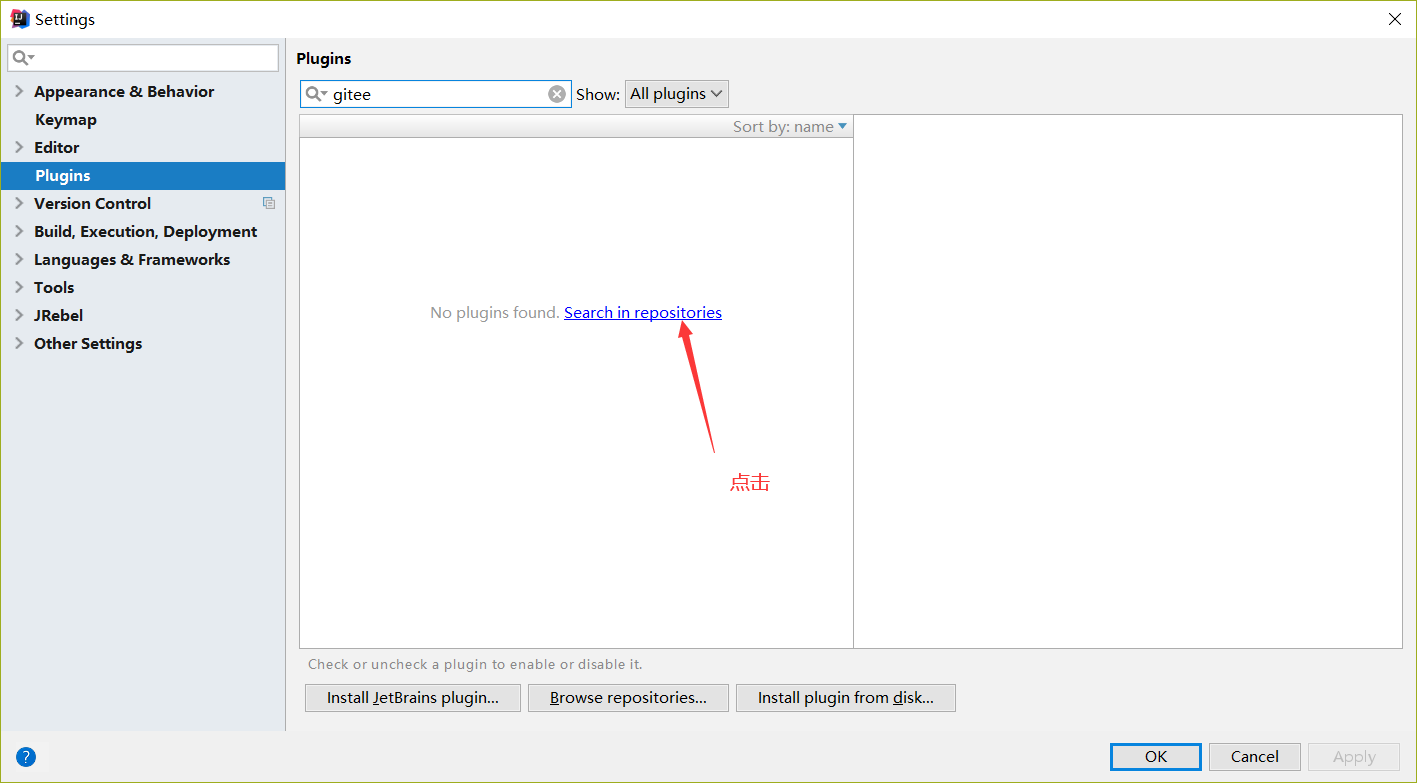Open the Sort by name dropdown

tap(790, 126)
